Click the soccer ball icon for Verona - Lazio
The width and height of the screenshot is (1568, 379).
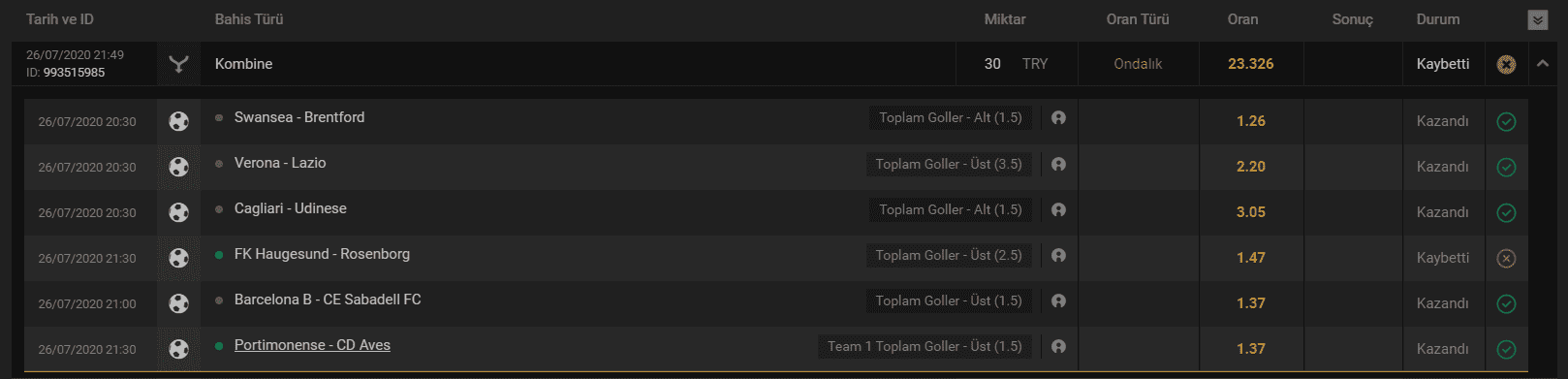[178, 167]
